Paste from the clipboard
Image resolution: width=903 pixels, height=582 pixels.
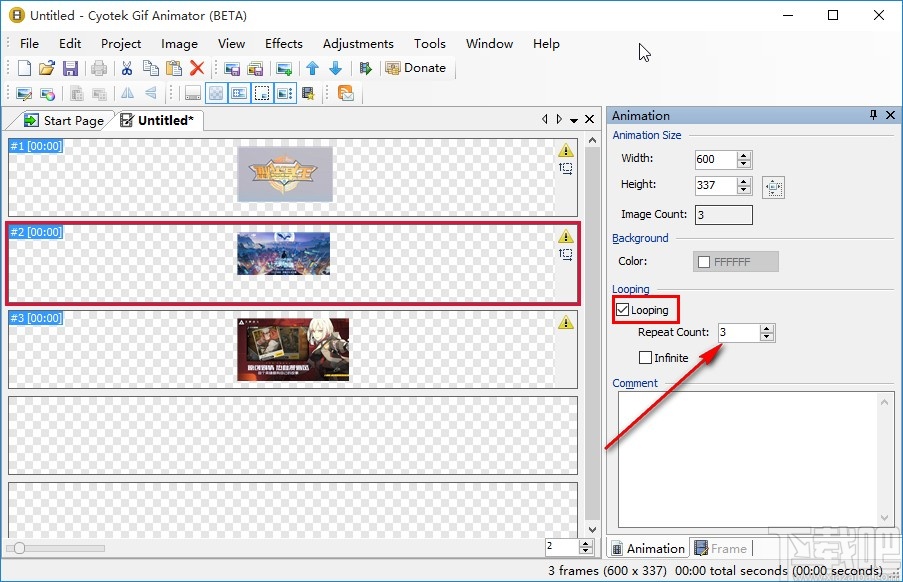(x=173, y=68)
